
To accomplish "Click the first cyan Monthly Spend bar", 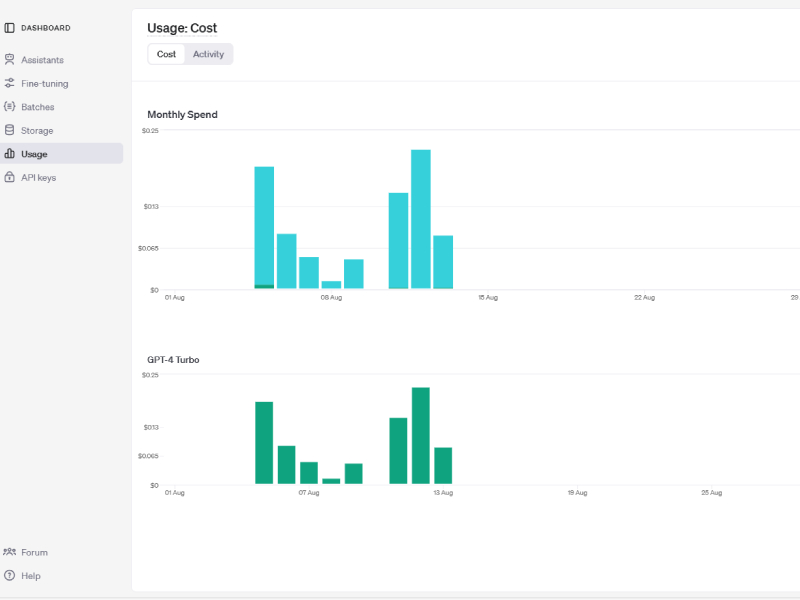I will point(264,226).
